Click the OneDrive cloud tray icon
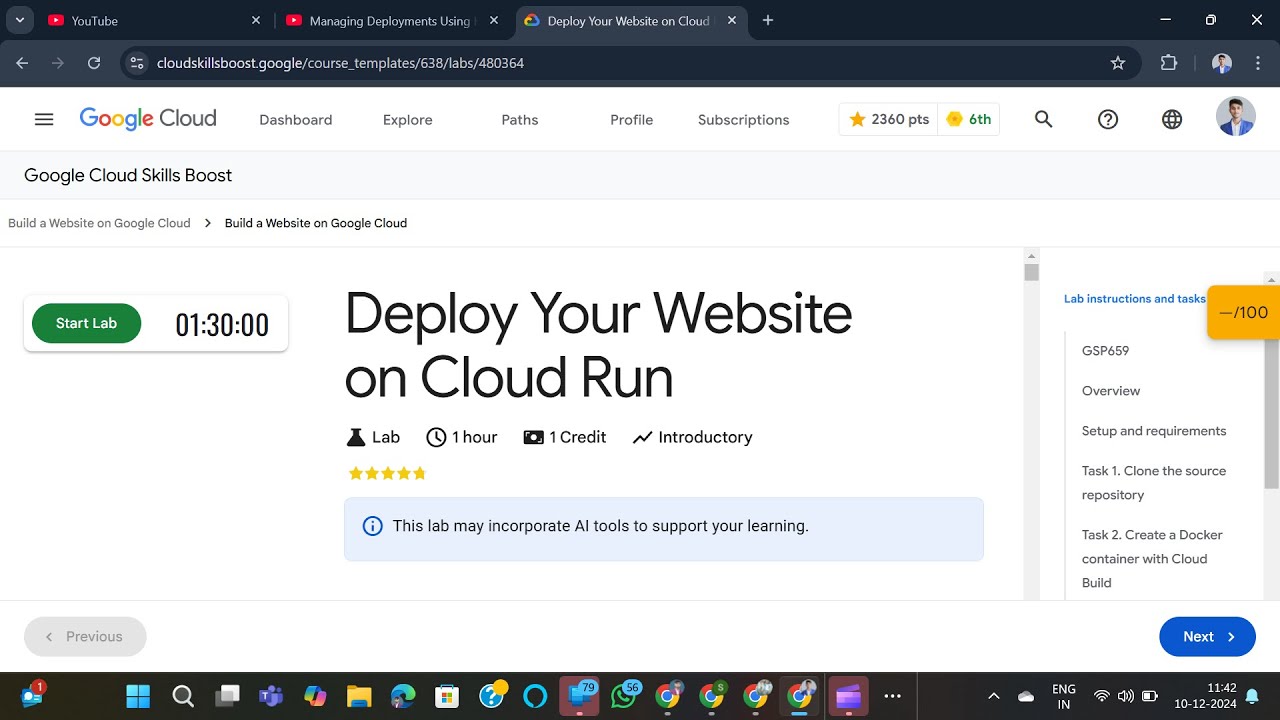Screen dimensions: 1280x720 coord(1026,696)
